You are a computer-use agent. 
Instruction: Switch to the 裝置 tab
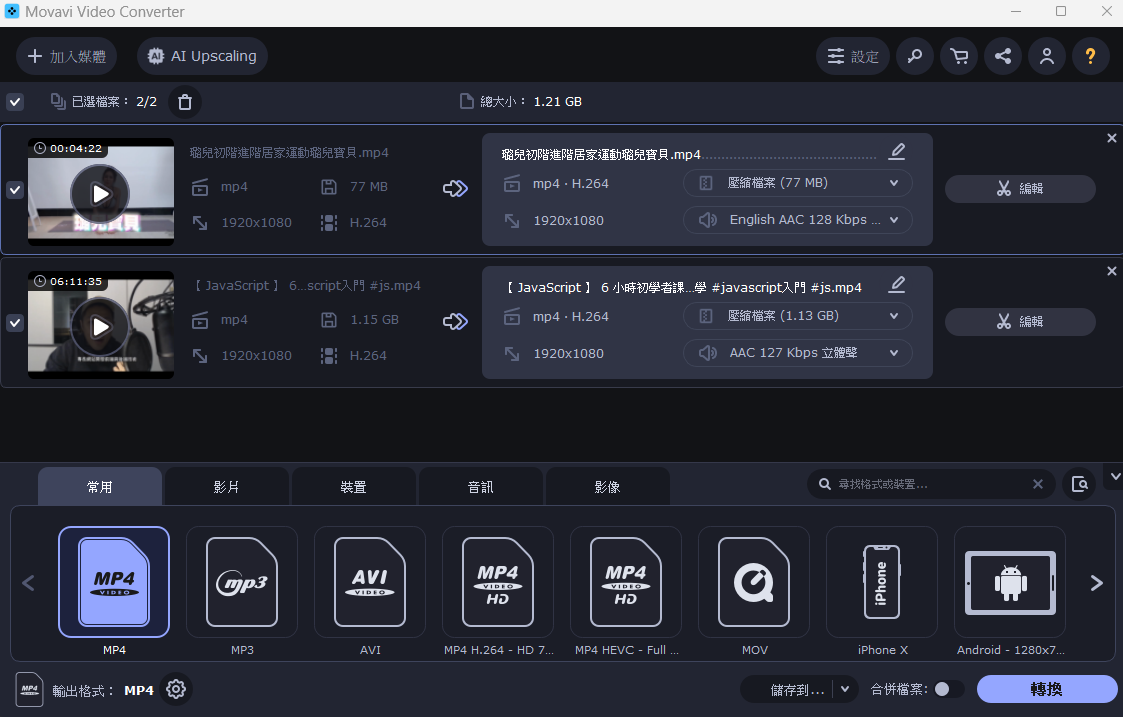click(x=353, y=487)
